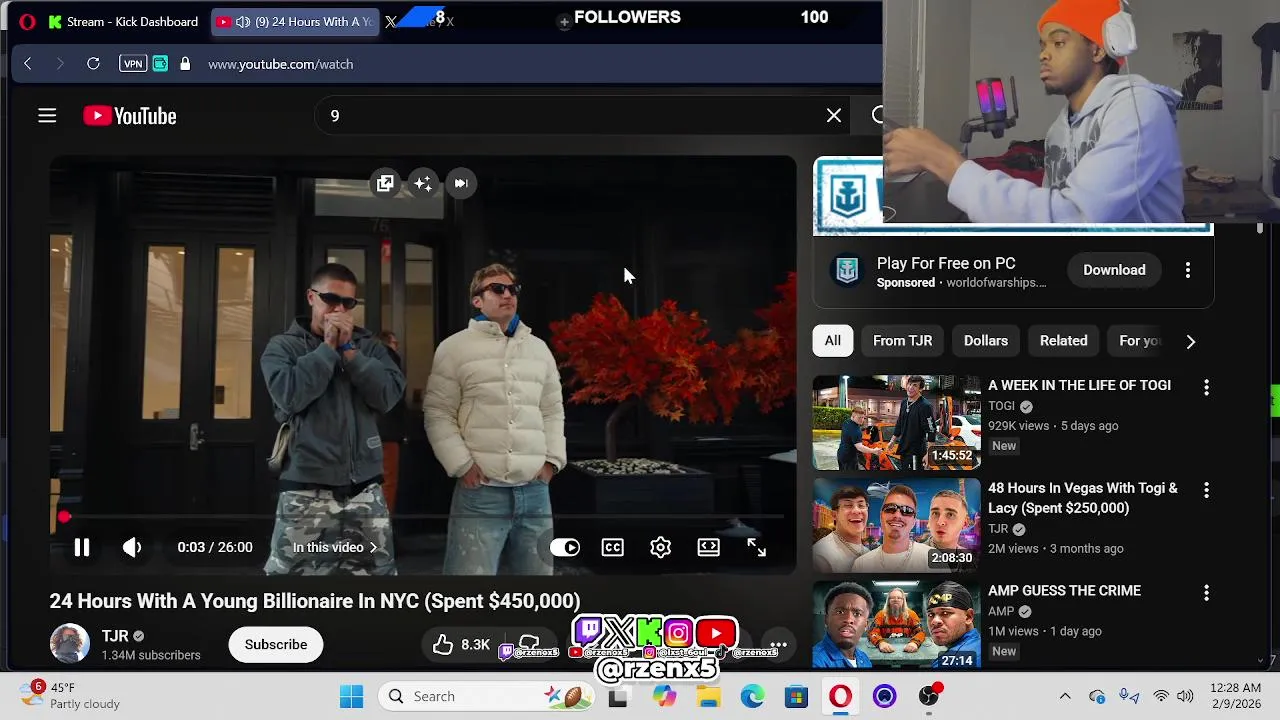Clear the YouTube search box with the X

(834, 115)
